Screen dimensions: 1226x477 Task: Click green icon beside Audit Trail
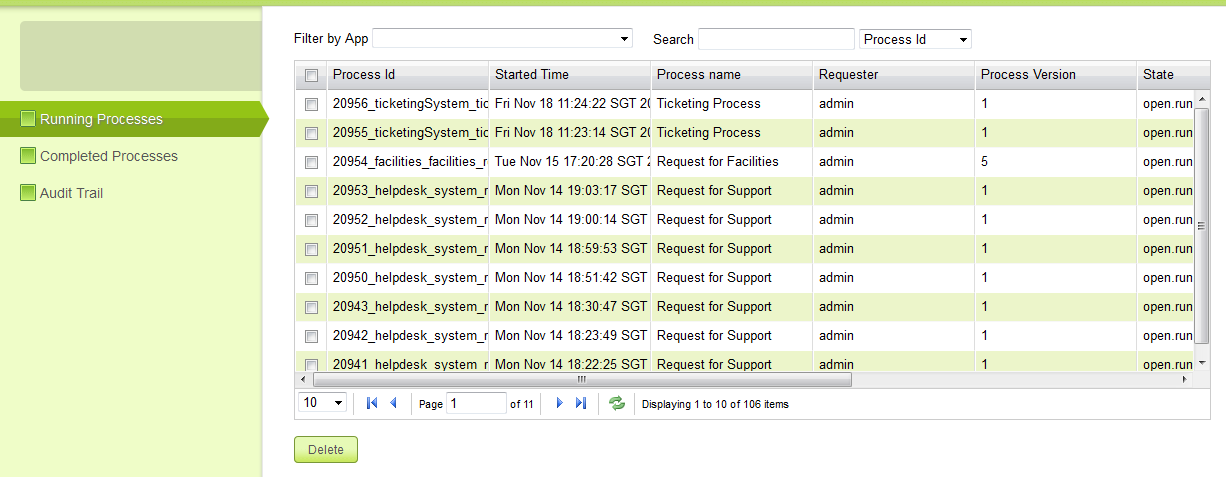(x=28, y=193)
